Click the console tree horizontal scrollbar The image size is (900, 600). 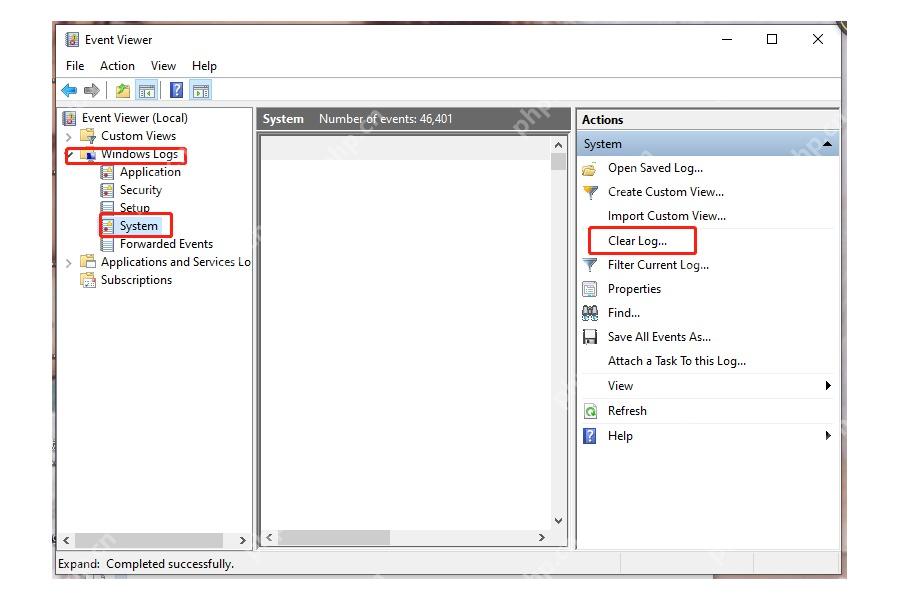tap(149, 540)
